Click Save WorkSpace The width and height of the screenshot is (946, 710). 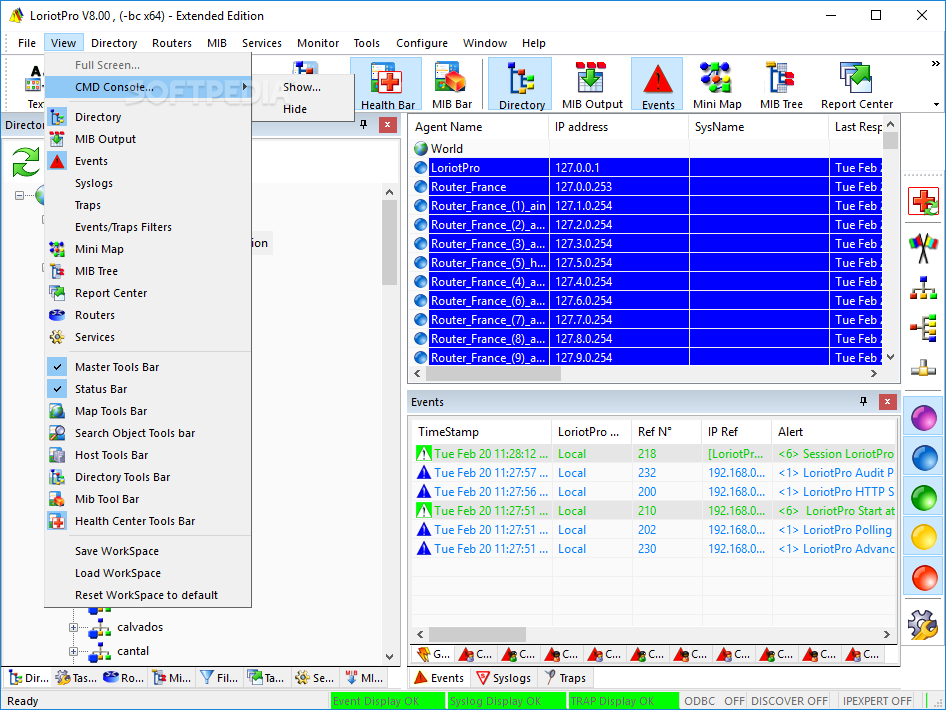[x=148, y=551]
